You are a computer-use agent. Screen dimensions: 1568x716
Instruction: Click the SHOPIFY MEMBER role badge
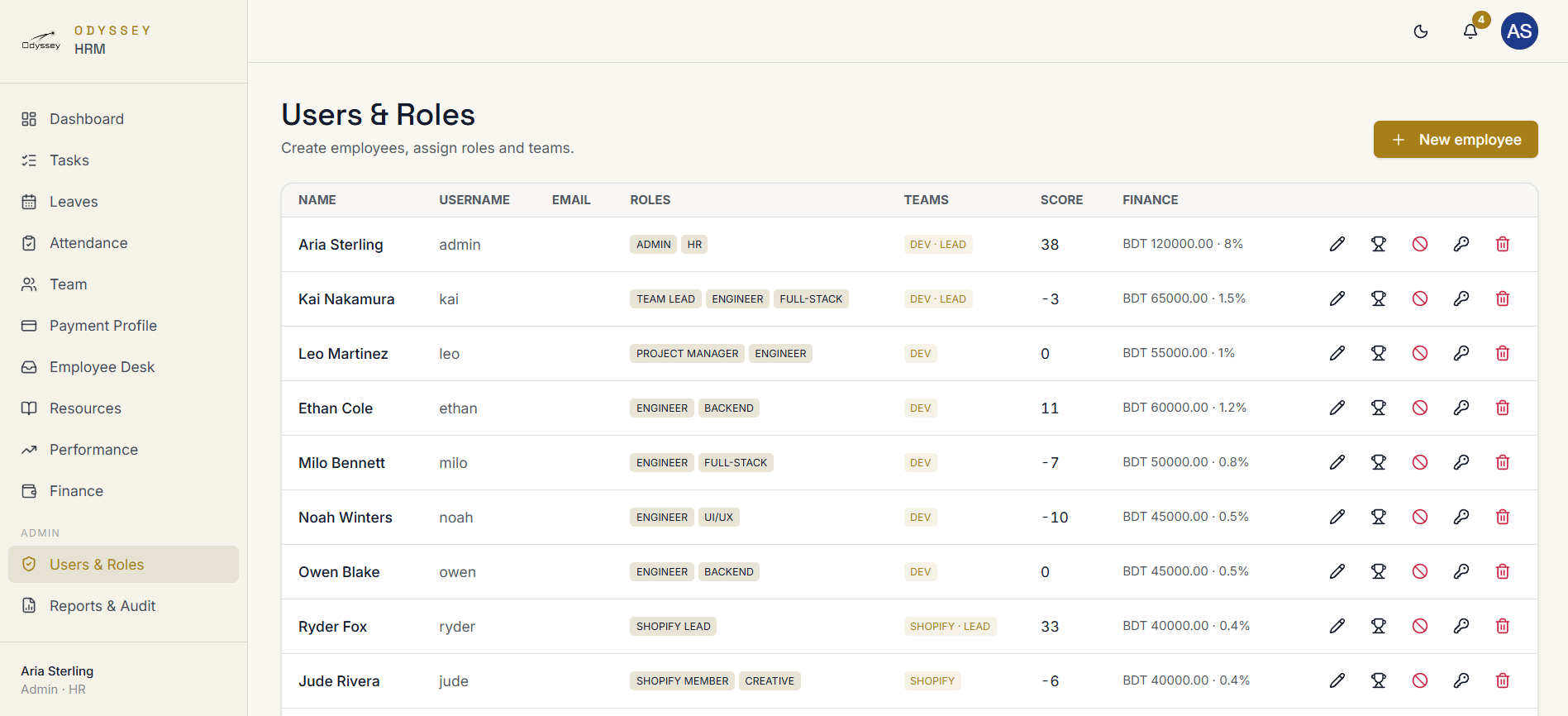(x=682, y=681)
